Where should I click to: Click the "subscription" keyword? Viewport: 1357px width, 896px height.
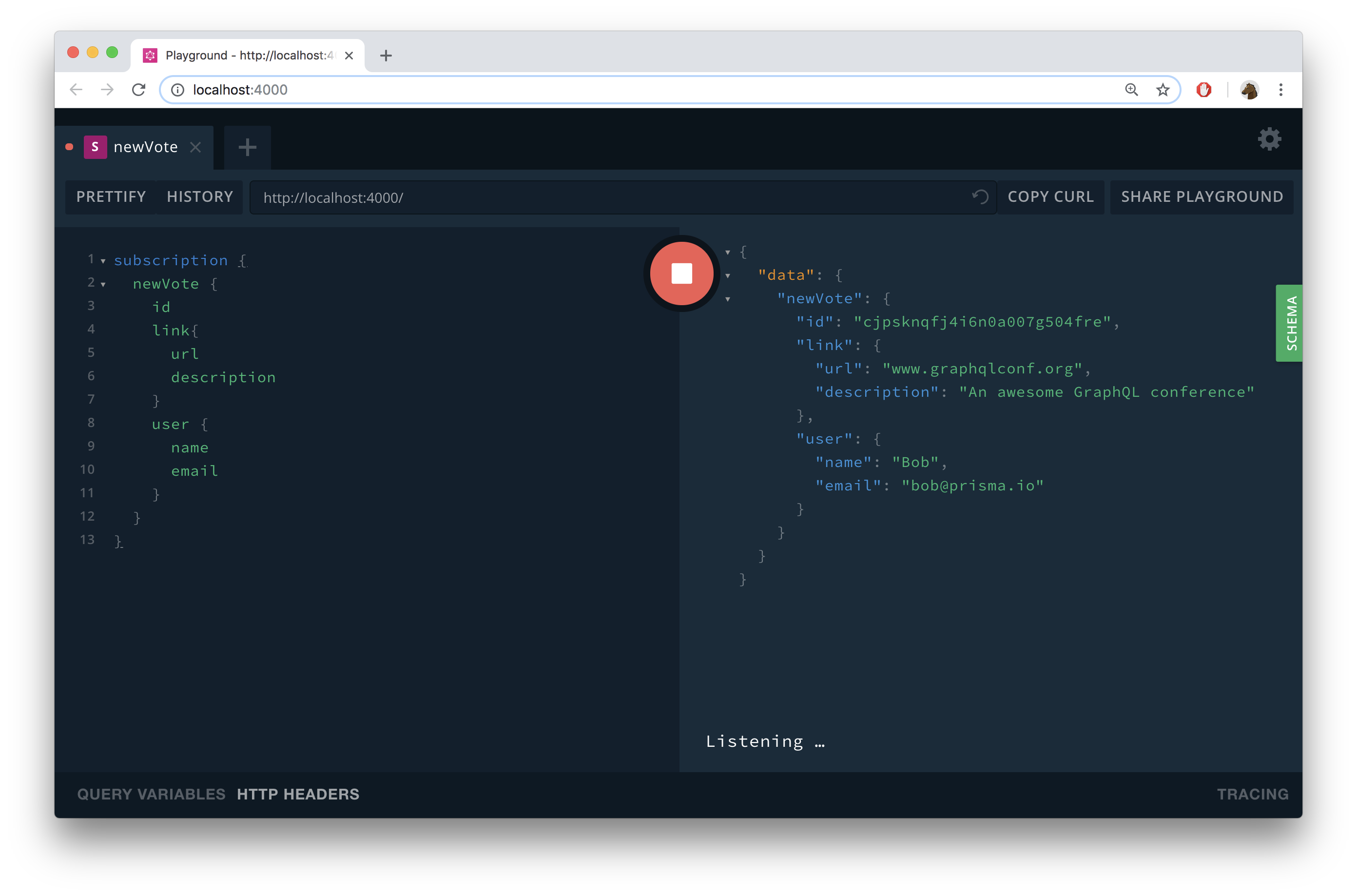point(171,261)
